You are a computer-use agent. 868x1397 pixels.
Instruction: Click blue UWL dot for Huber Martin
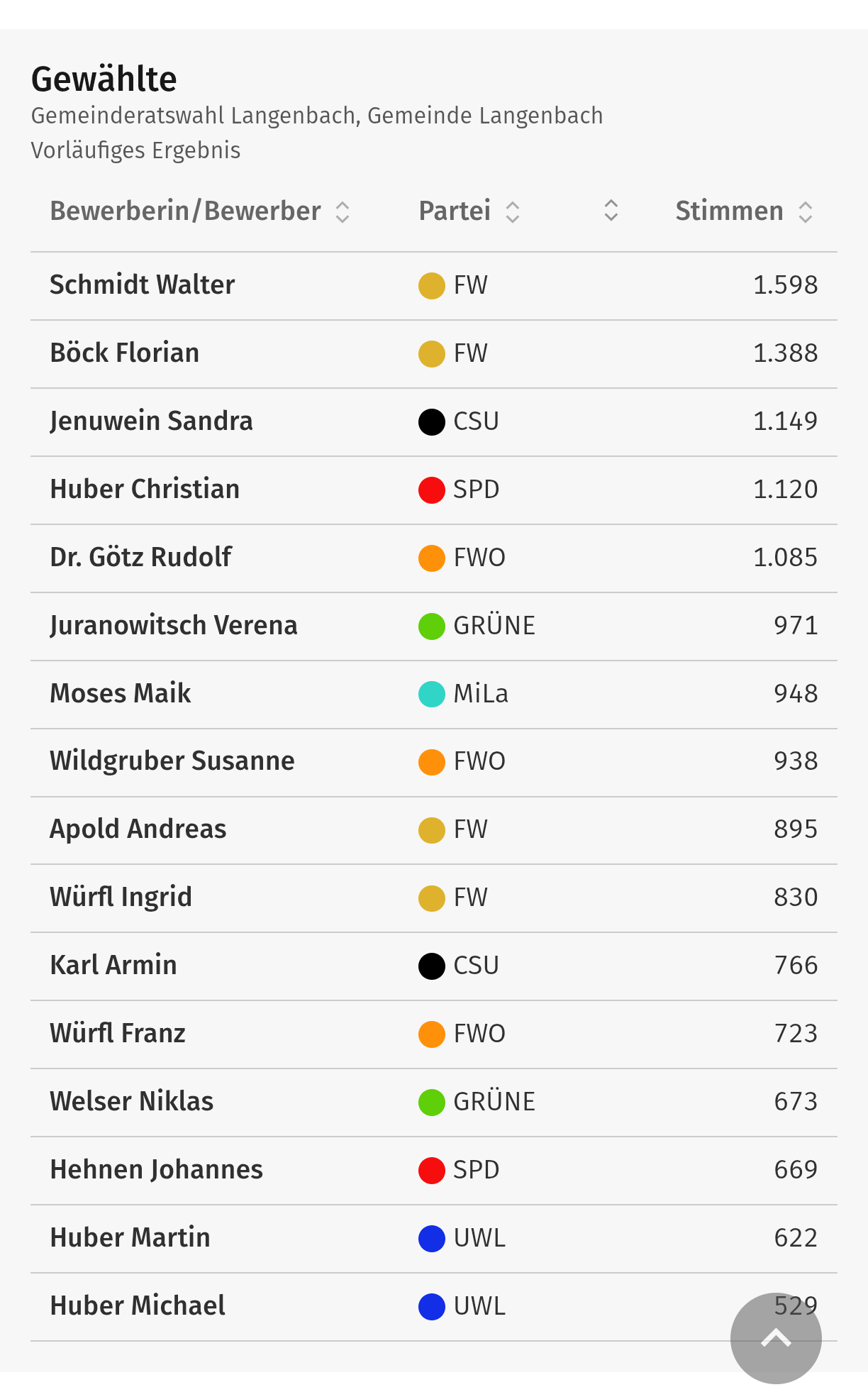(431, 1239)
